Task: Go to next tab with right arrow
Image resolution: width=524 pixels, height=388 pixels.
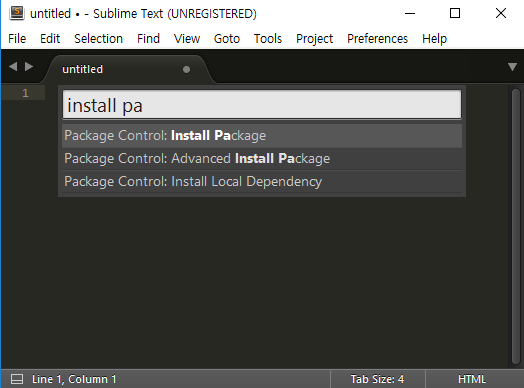Action: click(x=29, y=67)
